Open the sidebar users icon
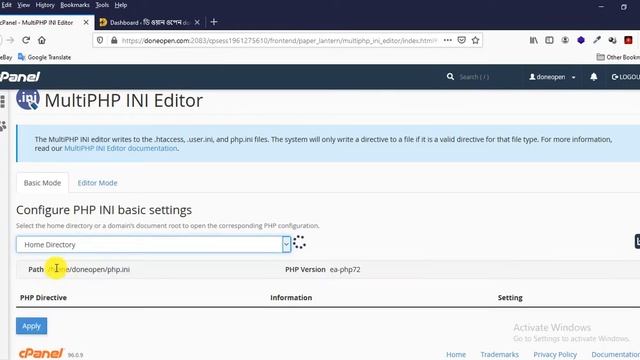 click(x=3, y=127)
